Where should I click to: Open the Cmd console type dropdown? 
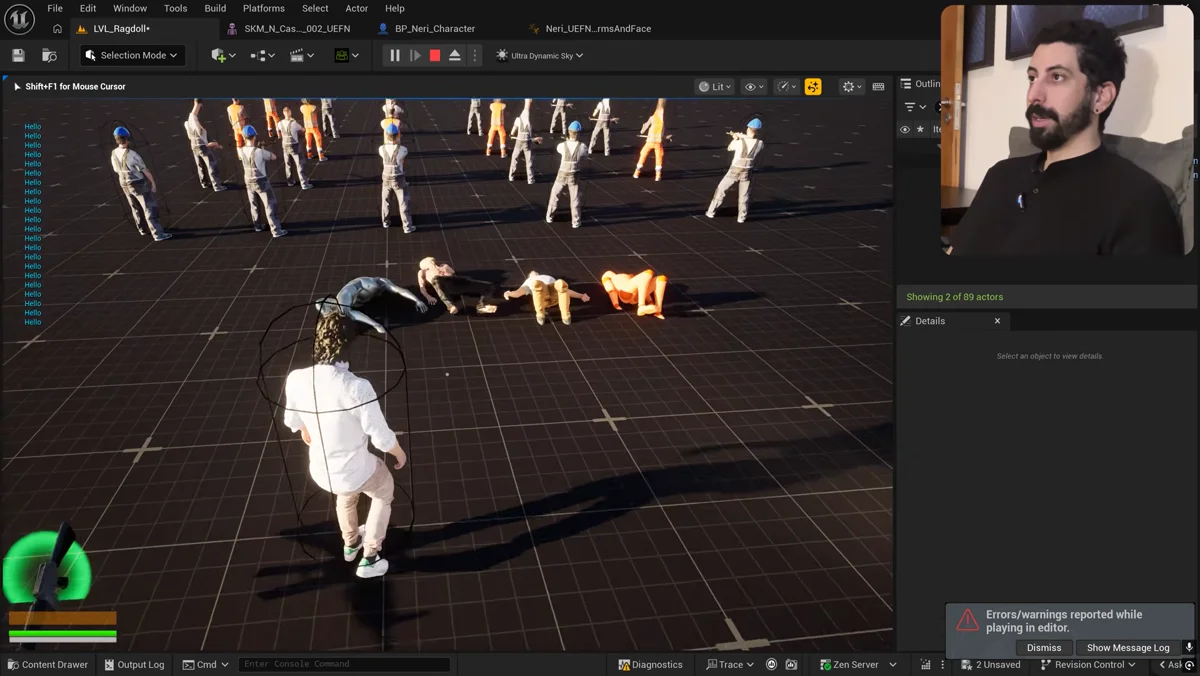click(x=206, y=664)
